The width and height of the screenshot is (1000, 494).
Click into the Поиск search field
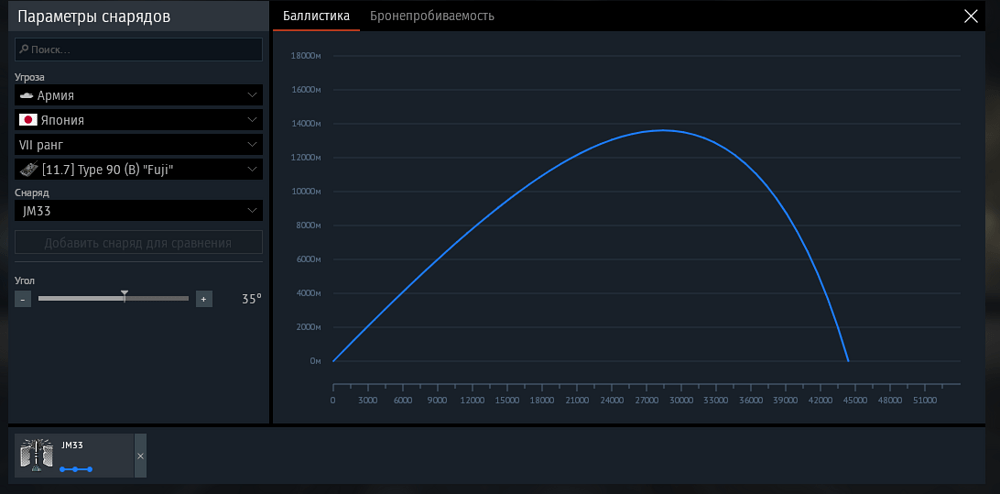pyautogui.click(x=145, y=49)
